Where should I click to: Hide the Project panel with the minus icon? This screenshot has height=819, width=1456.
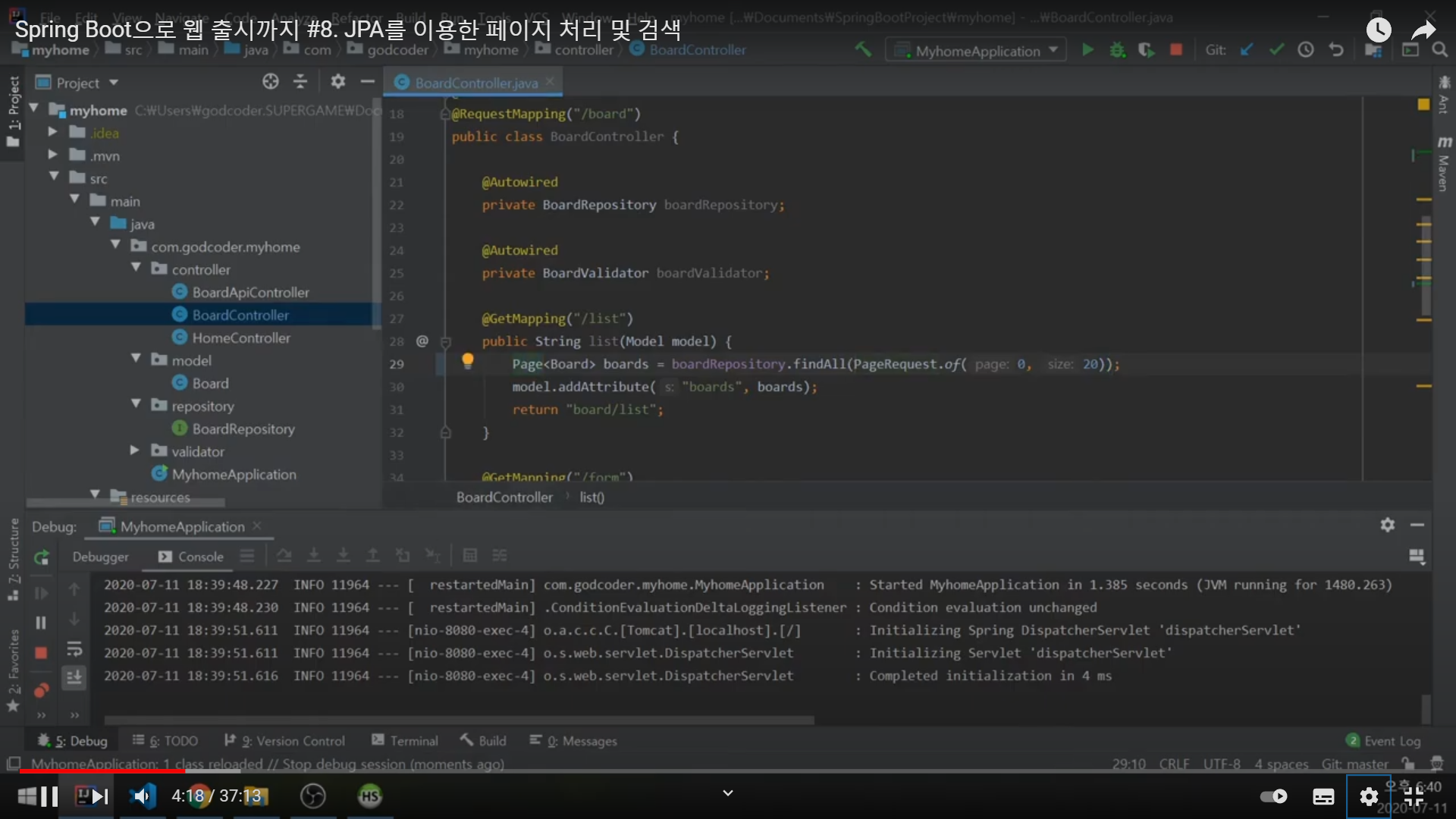pyautogui.click(x=368, y=81)
